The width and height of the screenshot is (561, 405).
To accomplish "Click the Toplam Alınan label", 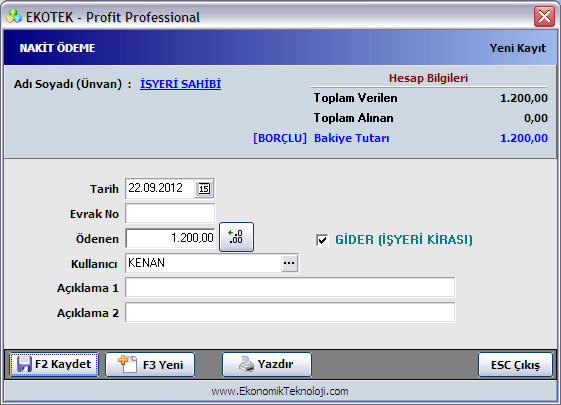I will click(x=353, y=118).
